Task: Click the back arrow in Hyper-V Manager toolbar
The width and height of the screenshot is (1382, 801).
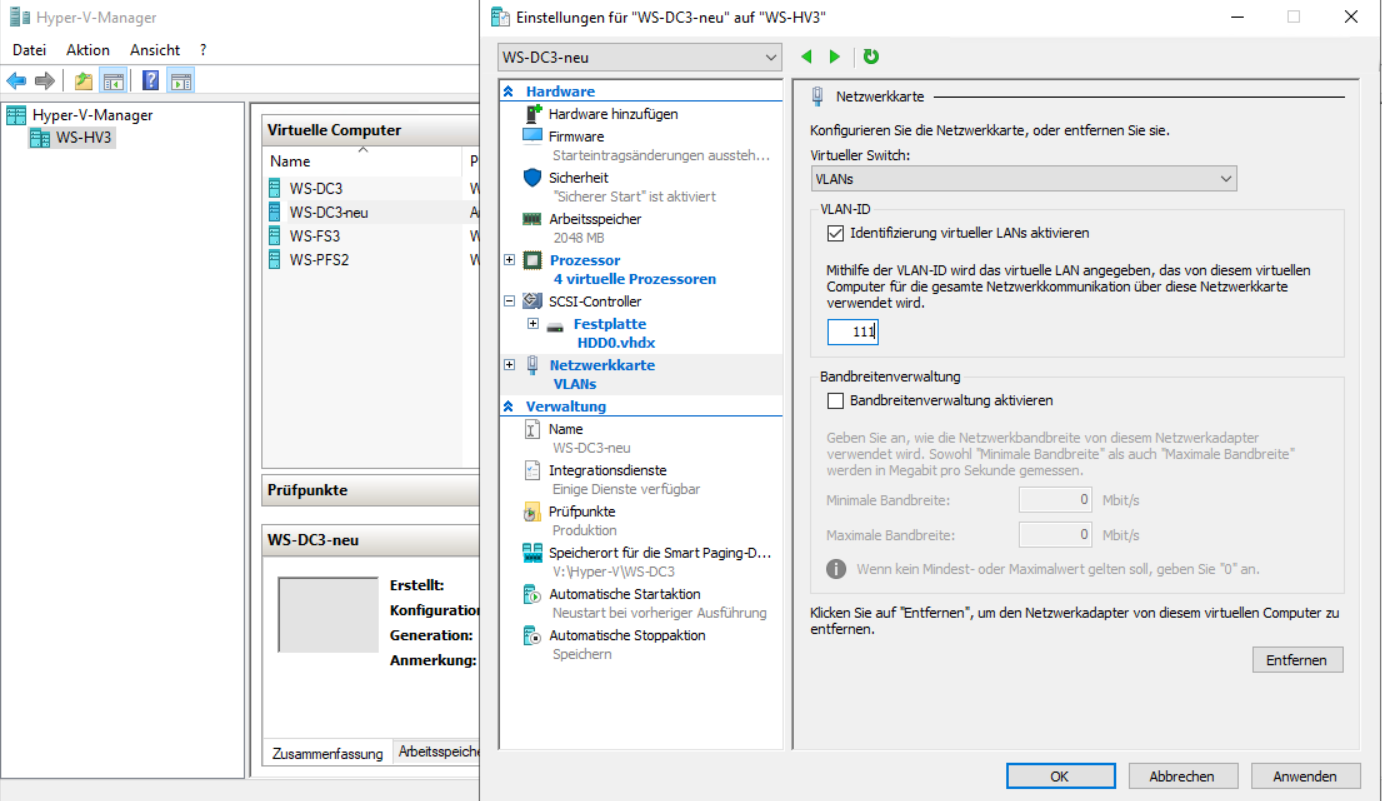Action: [16, 81]
